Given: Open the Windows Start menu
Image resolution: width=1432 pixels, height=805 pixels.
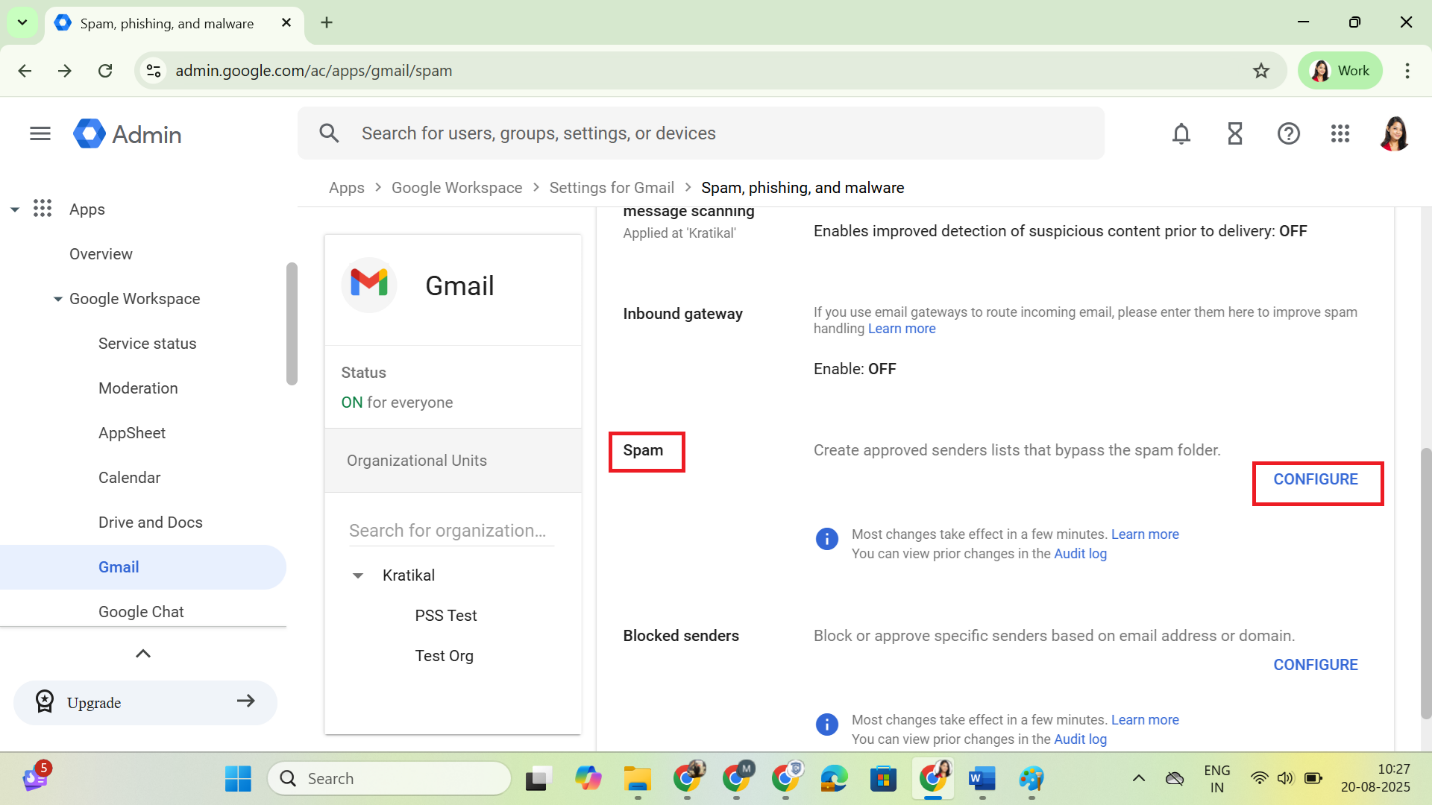Looking at the screenshot, I should (x=238, y=778).
